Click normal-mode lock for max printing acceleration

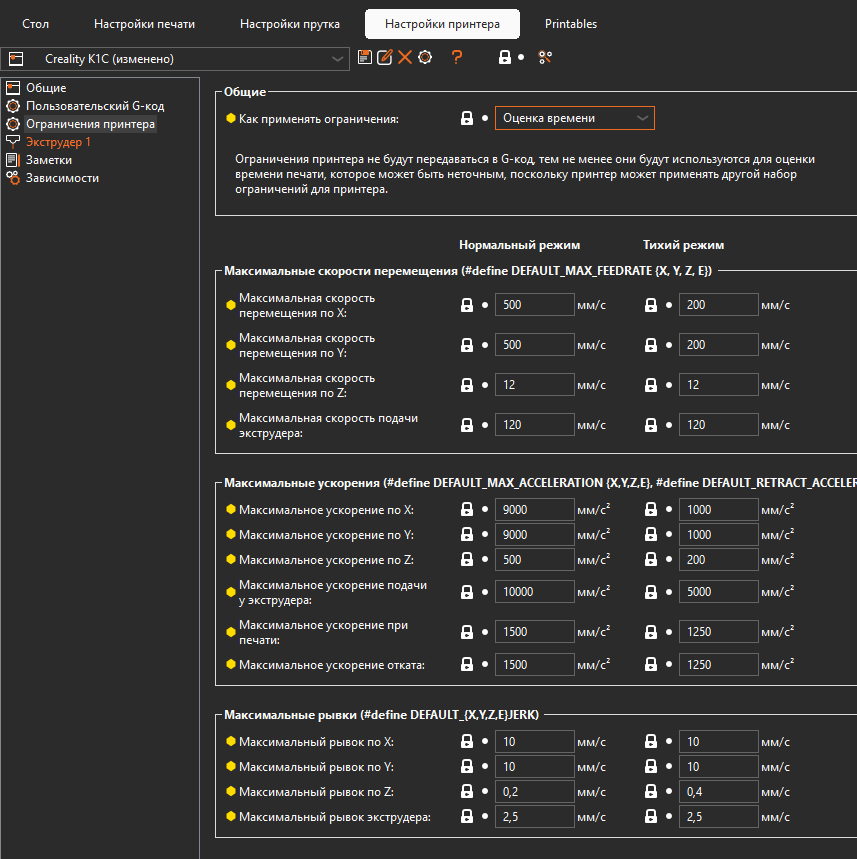pos(467,632)
